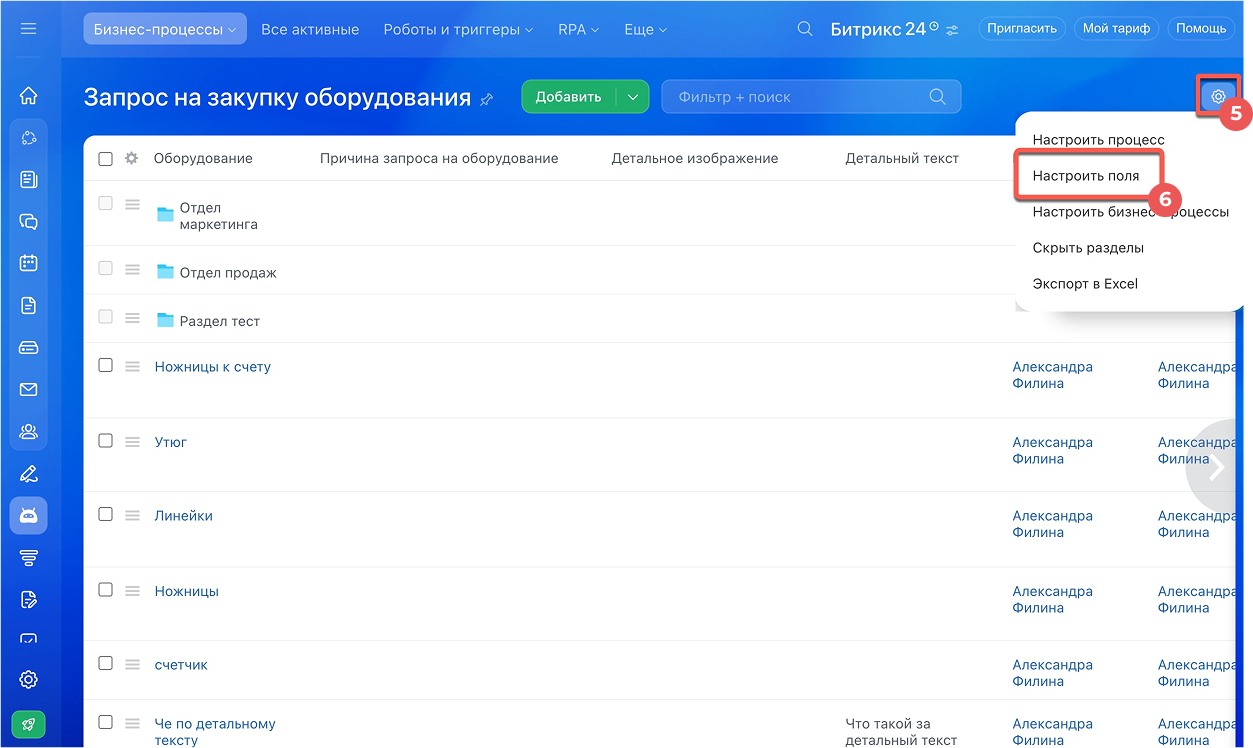Check the Линейки row checkbox
Image resolution: width=1253 pixels, height=748 pixels.
(x=105, y=514)
